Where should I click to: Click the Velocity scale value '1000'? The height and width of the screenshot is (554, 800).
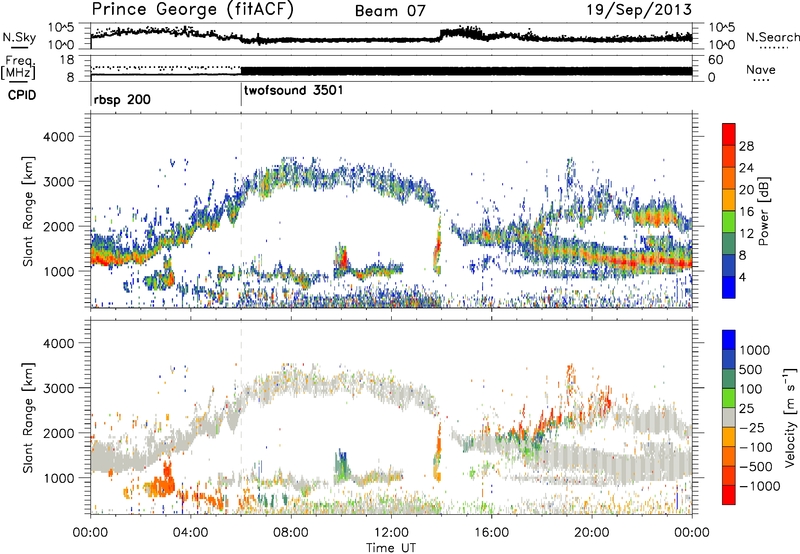click(755, 350)
